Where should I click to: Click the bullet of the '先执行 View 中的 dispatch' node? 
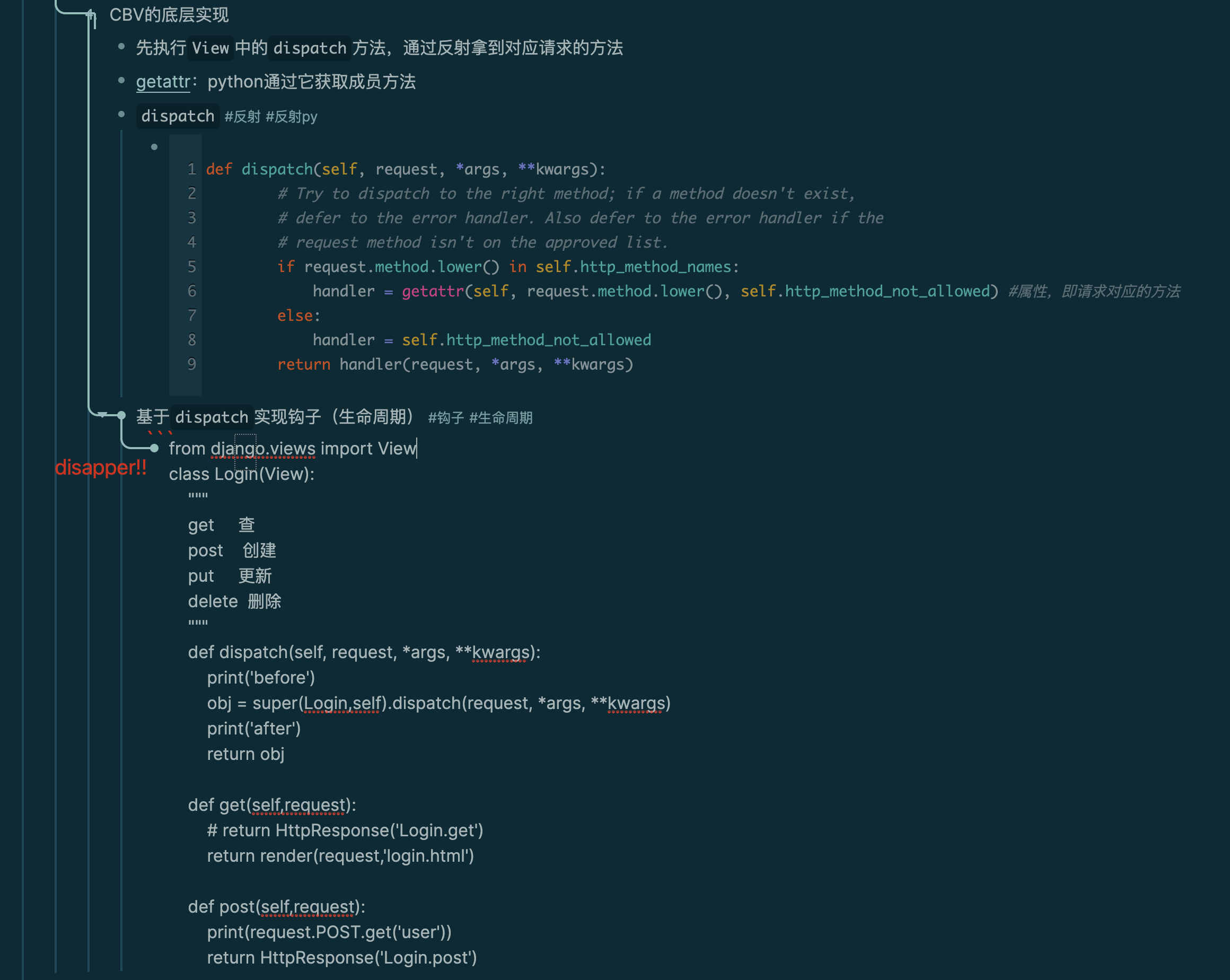point(122,47)
